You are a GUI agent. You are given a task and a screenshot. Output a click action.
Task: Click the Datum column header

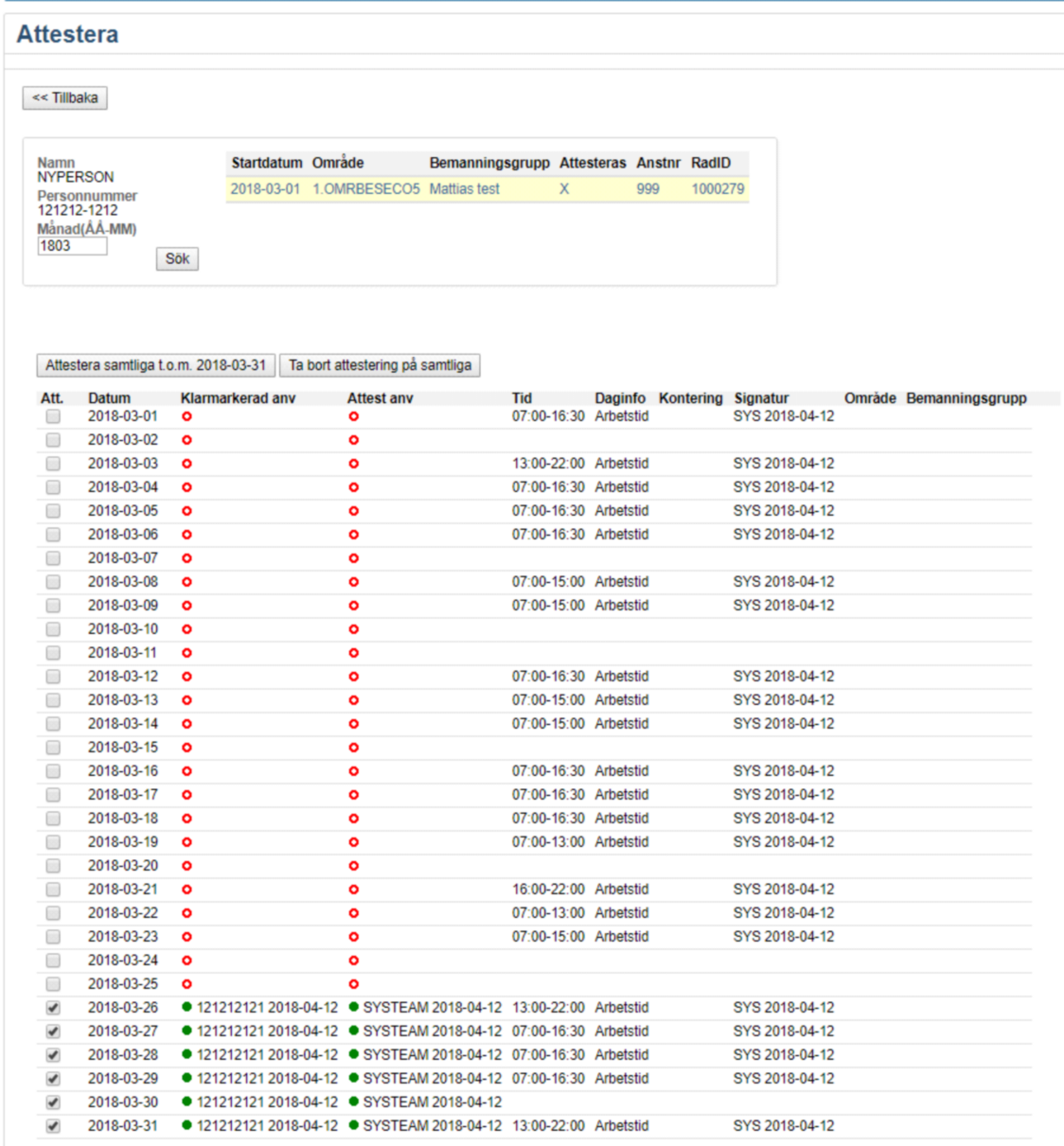click(109, 398)
